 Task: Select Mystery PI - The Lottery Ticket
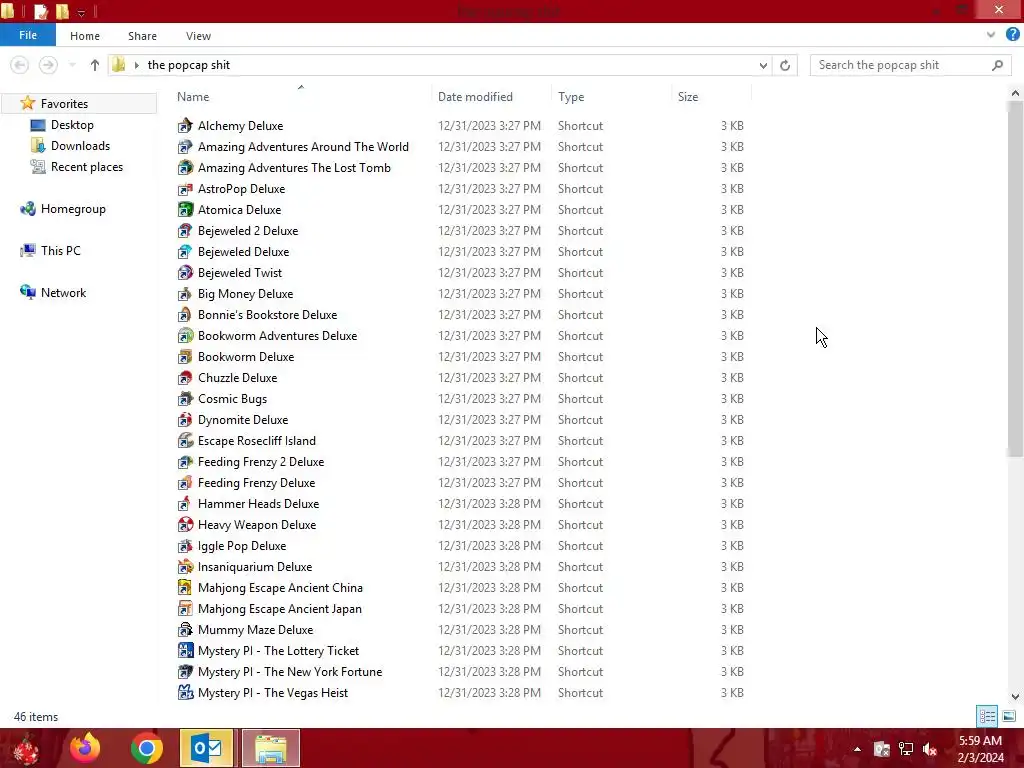tap(279, 651)
